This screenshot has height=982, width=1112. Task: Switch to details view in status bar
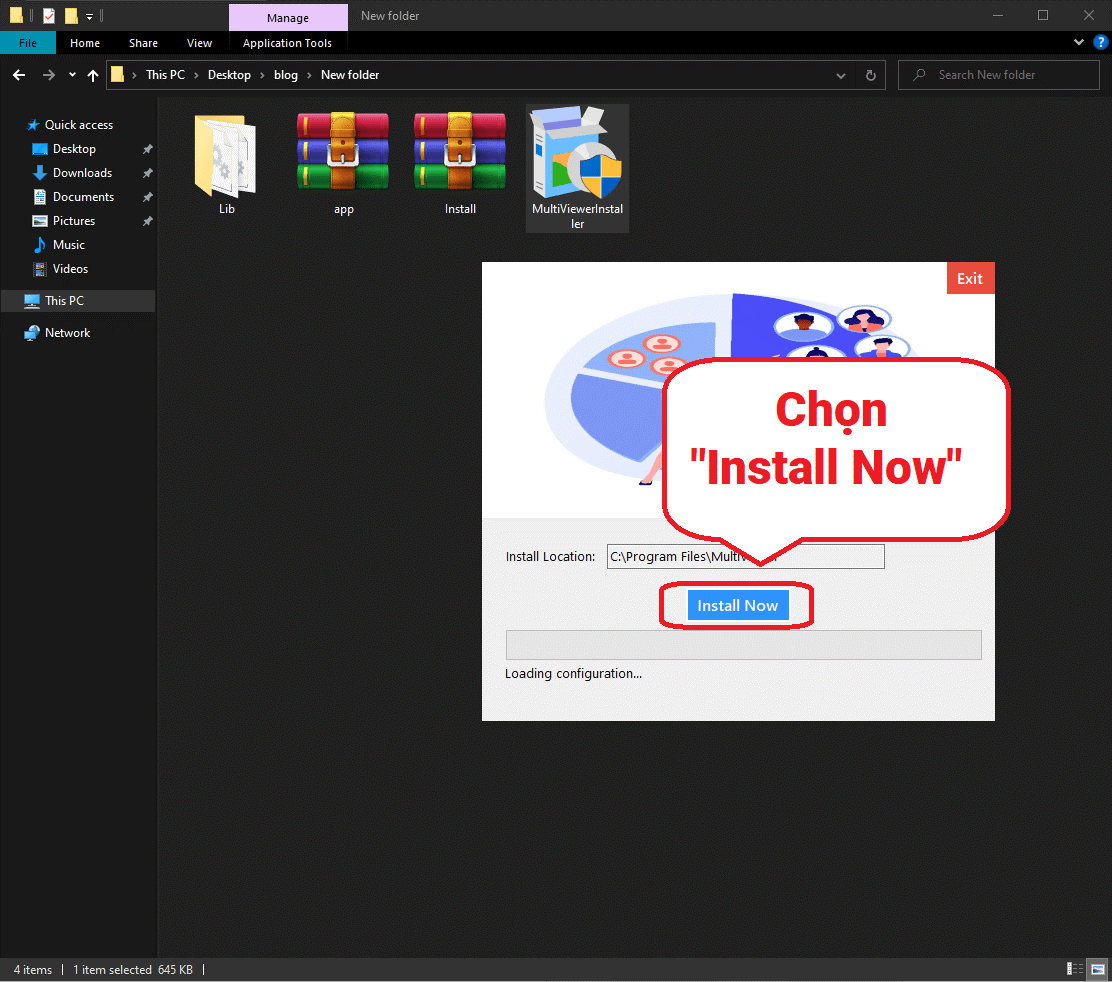1075,969
